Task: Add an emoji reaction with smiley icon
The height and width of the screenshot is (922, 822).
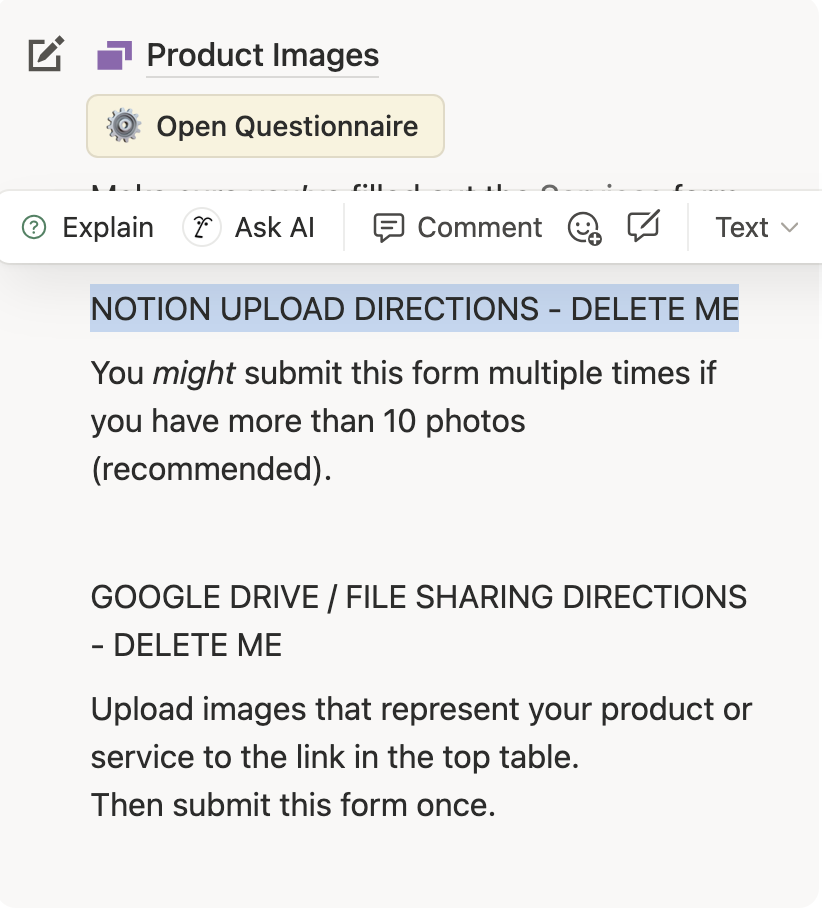Action: coord(584,229)
